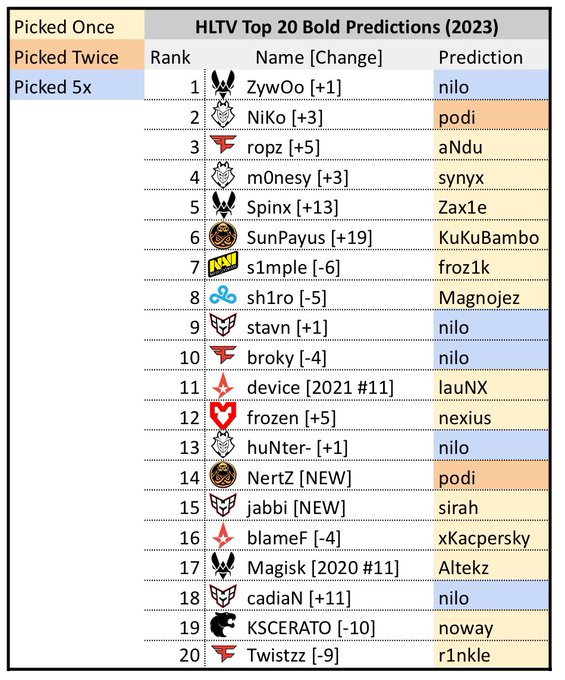565x680 pixels.
Task: Click the Cloud9 logo beside sh1ro
Action: (x=223, y=295)
